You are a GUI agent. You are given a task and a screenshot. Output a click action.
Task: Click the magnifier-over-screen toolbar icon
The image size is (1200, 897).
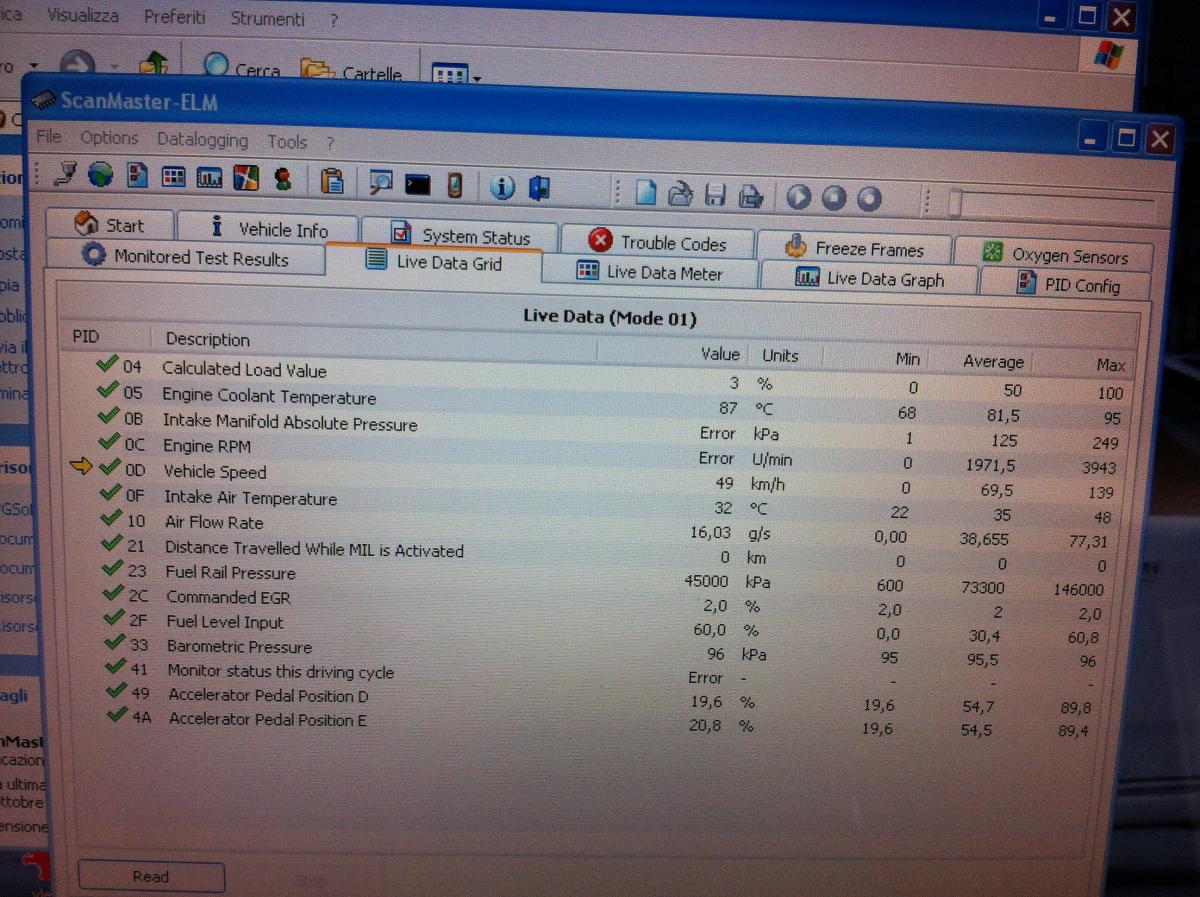pos(381,183)
